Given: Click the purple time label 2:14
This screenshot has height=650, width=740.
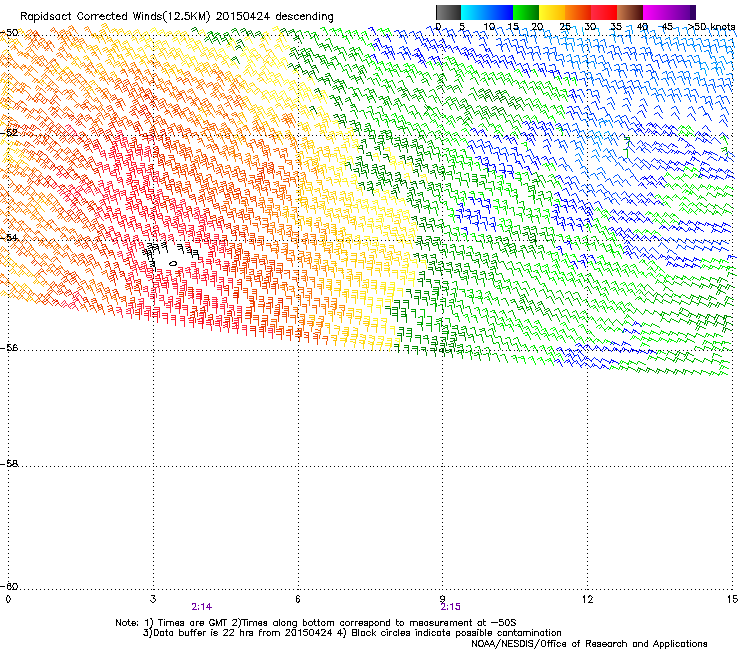Looking at the screenshot, I should pyautogui.click(x=202, y=607).
